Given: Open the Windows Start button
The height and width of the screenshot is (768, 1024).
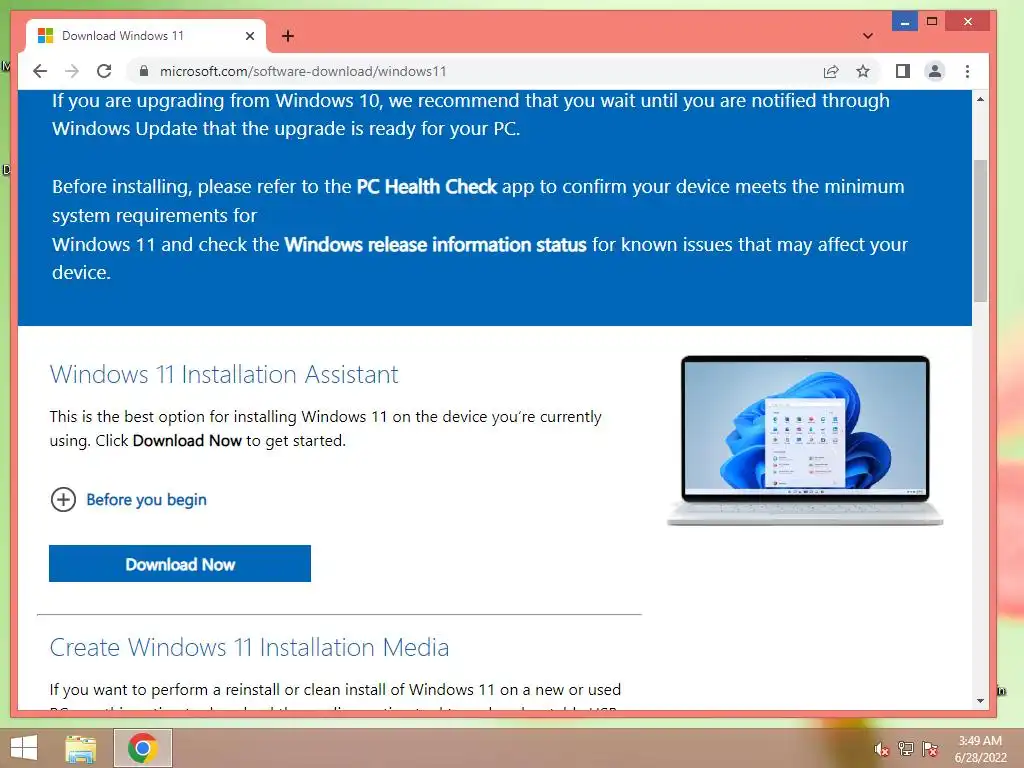Looking at the screenshot, I should point(24,748).
